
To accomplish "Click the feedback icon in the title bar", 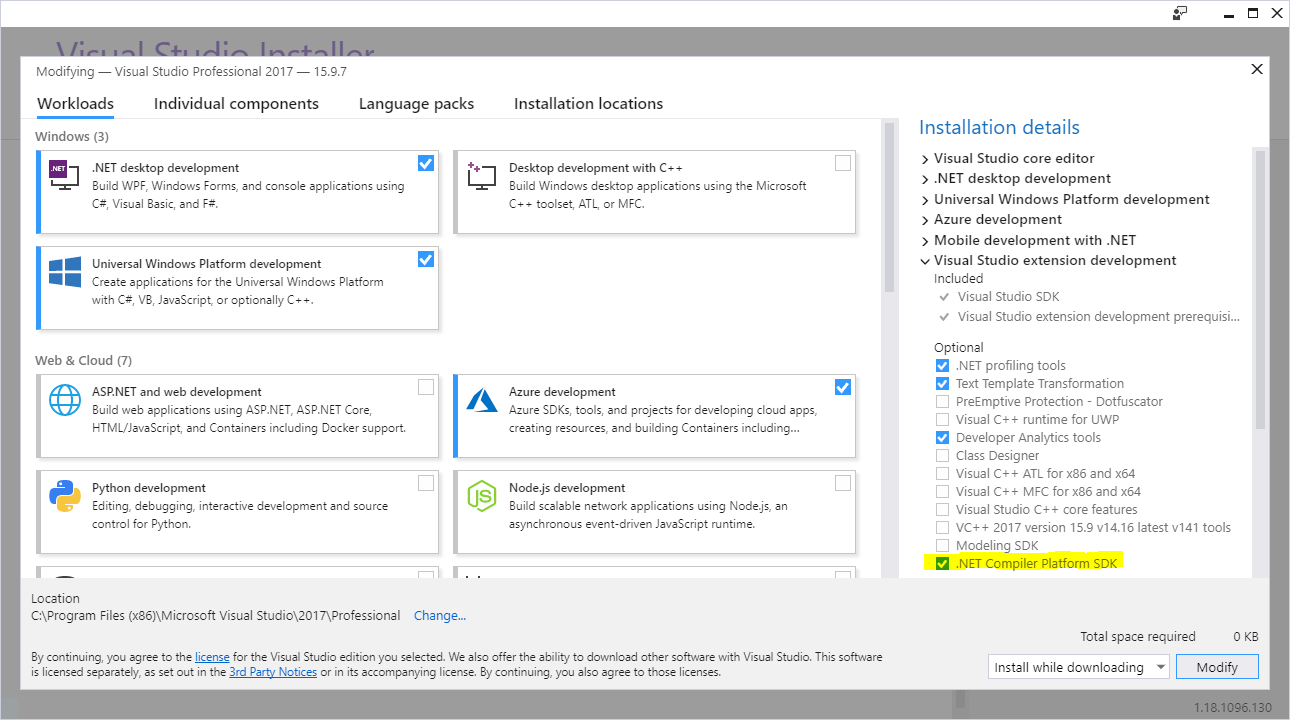I will point(1181,13).
